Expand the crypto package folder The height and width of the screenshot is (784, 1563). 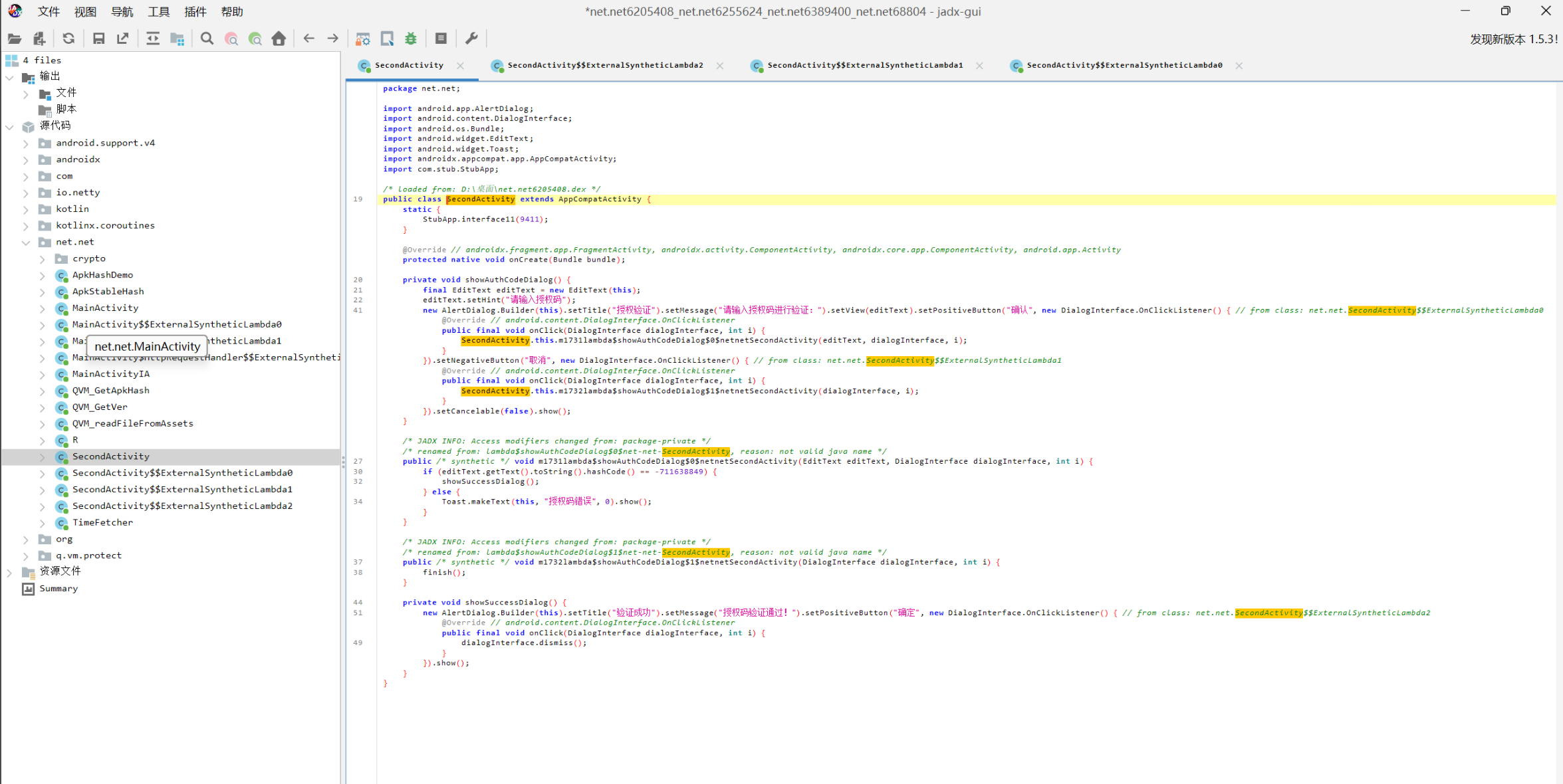point(43,259)
